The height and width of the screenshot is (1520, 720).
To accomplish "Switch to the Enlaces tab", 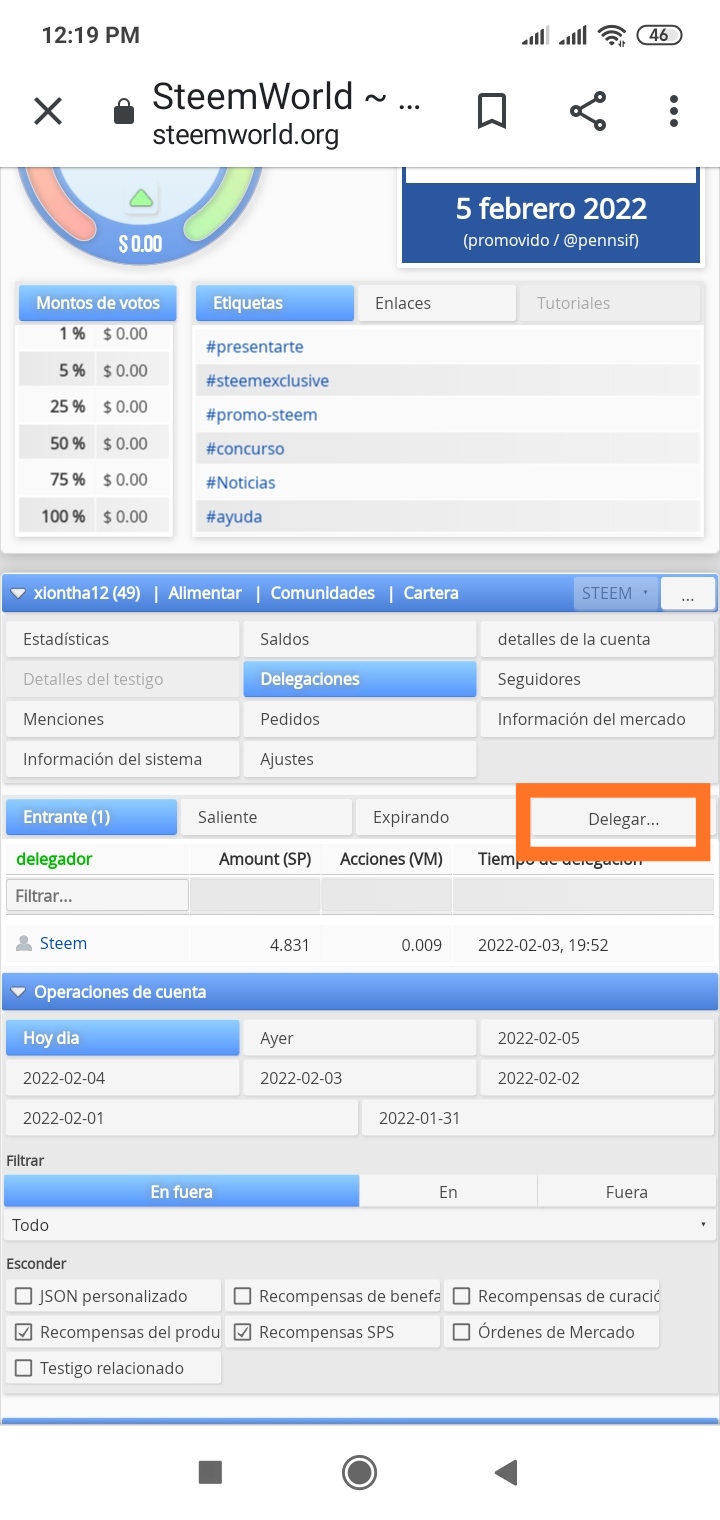I will click(437, 303).
